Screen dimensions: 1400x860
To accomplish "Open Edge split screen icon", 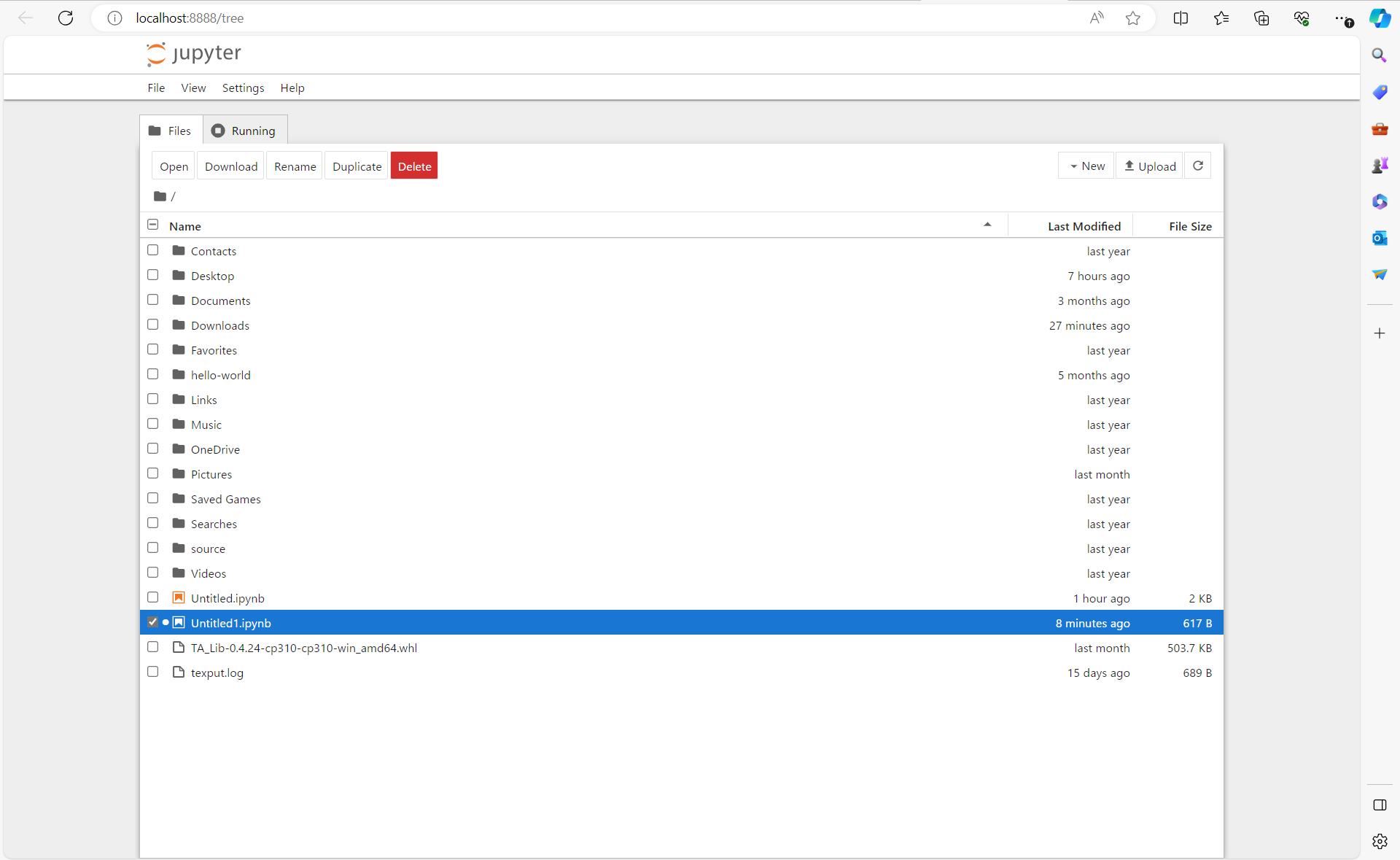I will click(1181, 18).
